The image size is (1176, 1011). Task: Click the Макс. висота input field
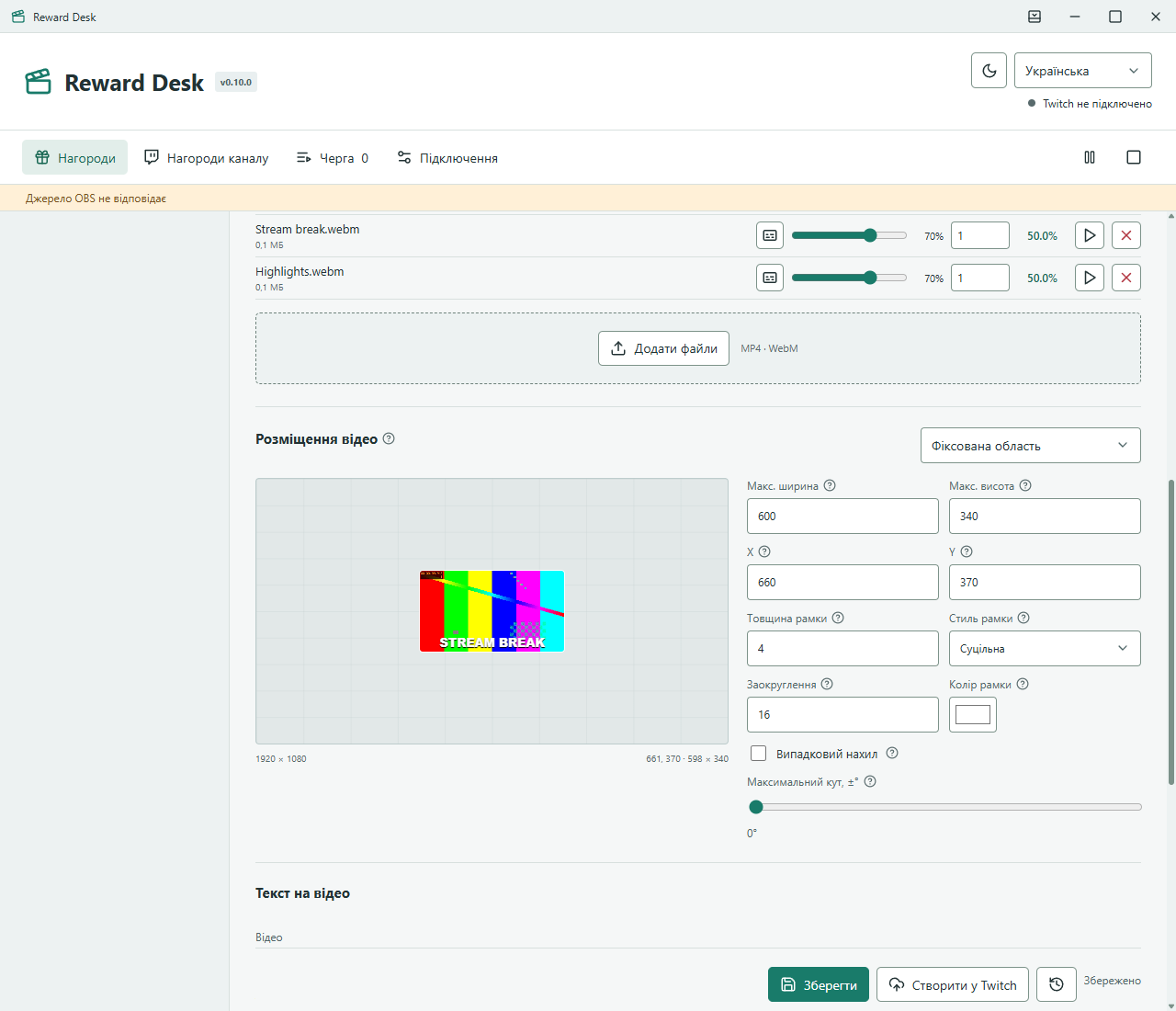pyautogui.click(x=1045, y=516)
